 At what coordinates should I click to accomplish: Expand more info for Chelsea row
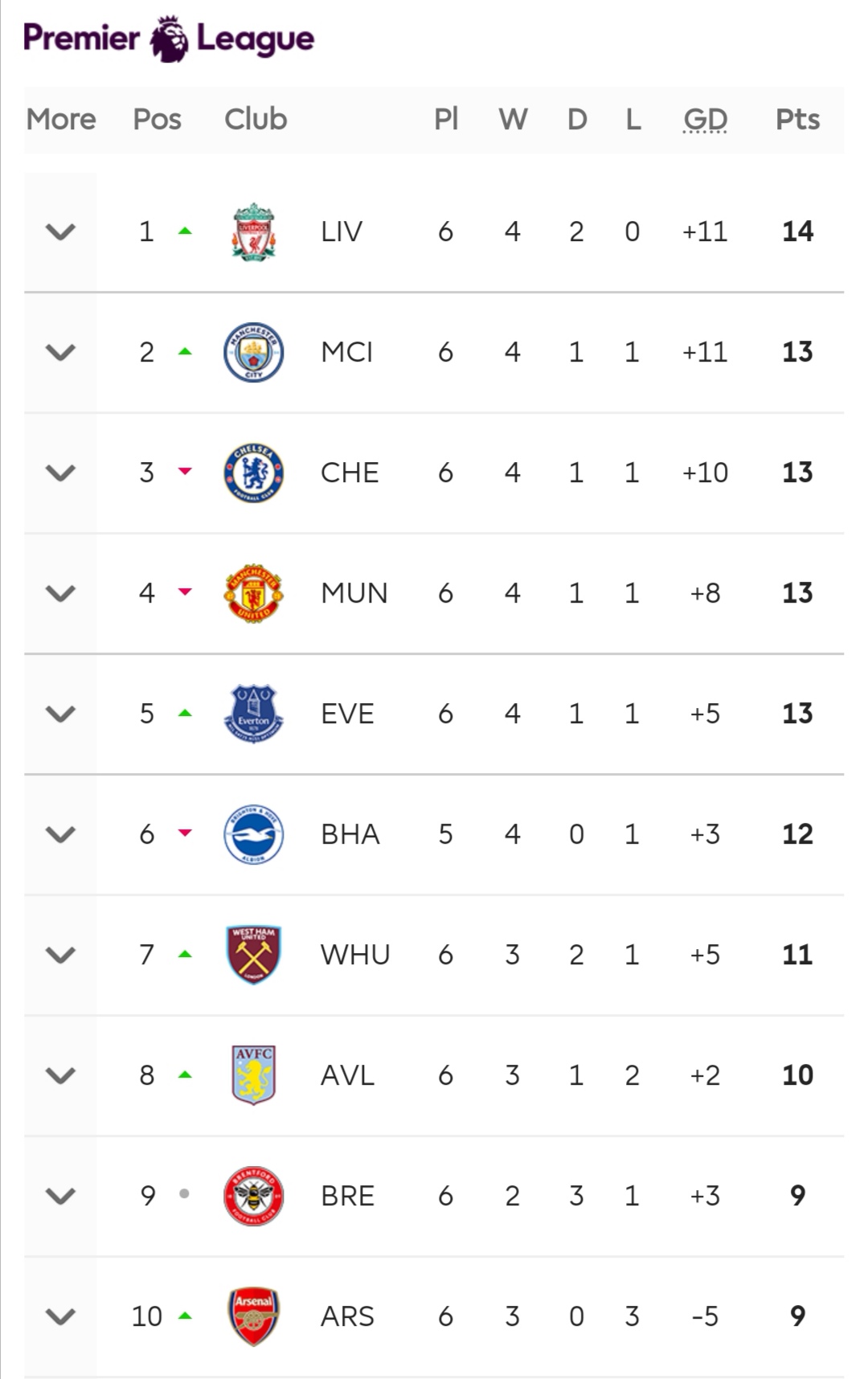pos(60,473)
